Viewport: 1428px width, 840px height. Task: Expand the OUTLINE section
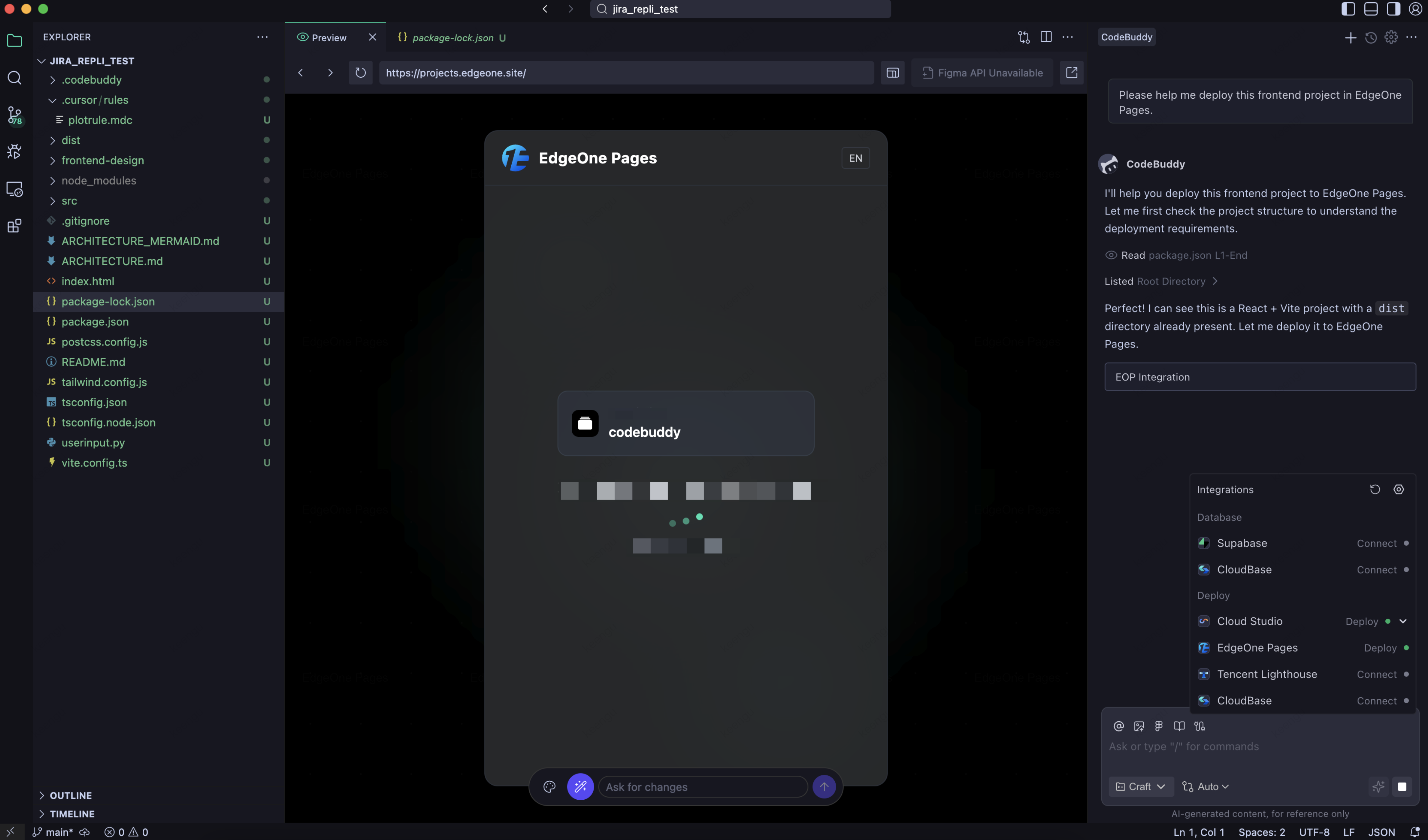[x=70, y=795]
